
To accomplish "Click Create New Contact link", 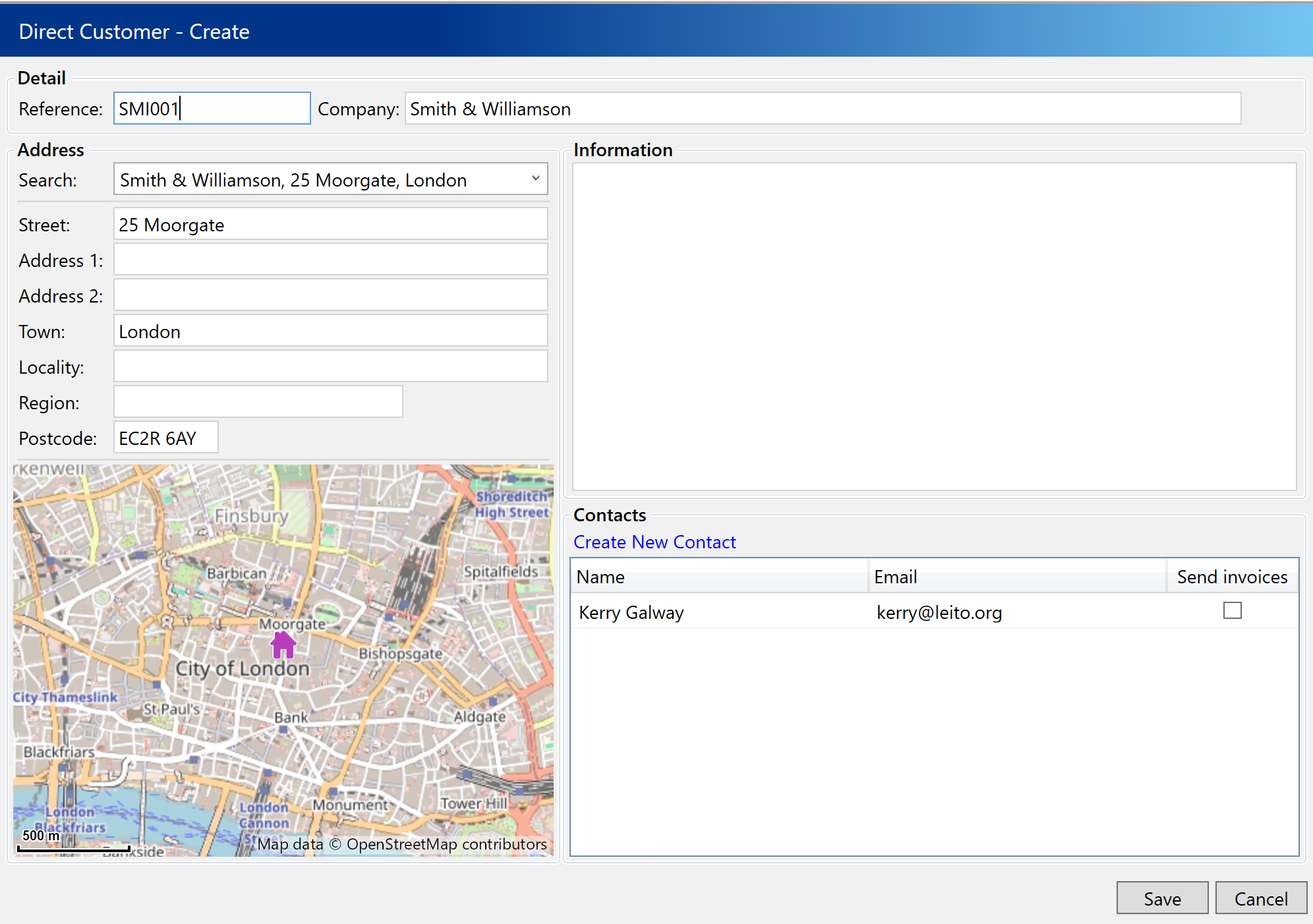I will click(654, 542).
